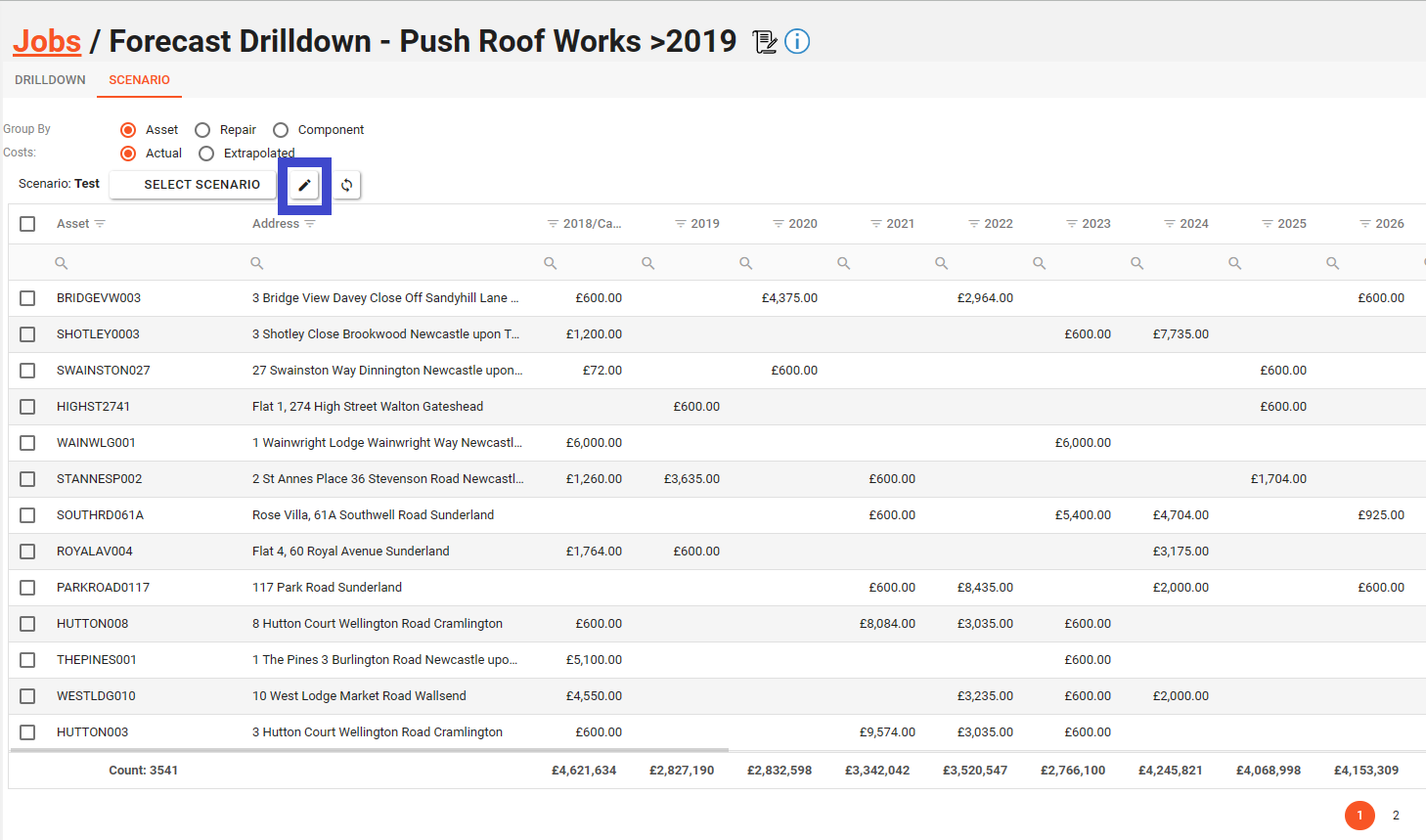This screenshot has width=1426, height=840.
Task: Follow the Jobs breadcrumb link
Action: click(47, 41)
